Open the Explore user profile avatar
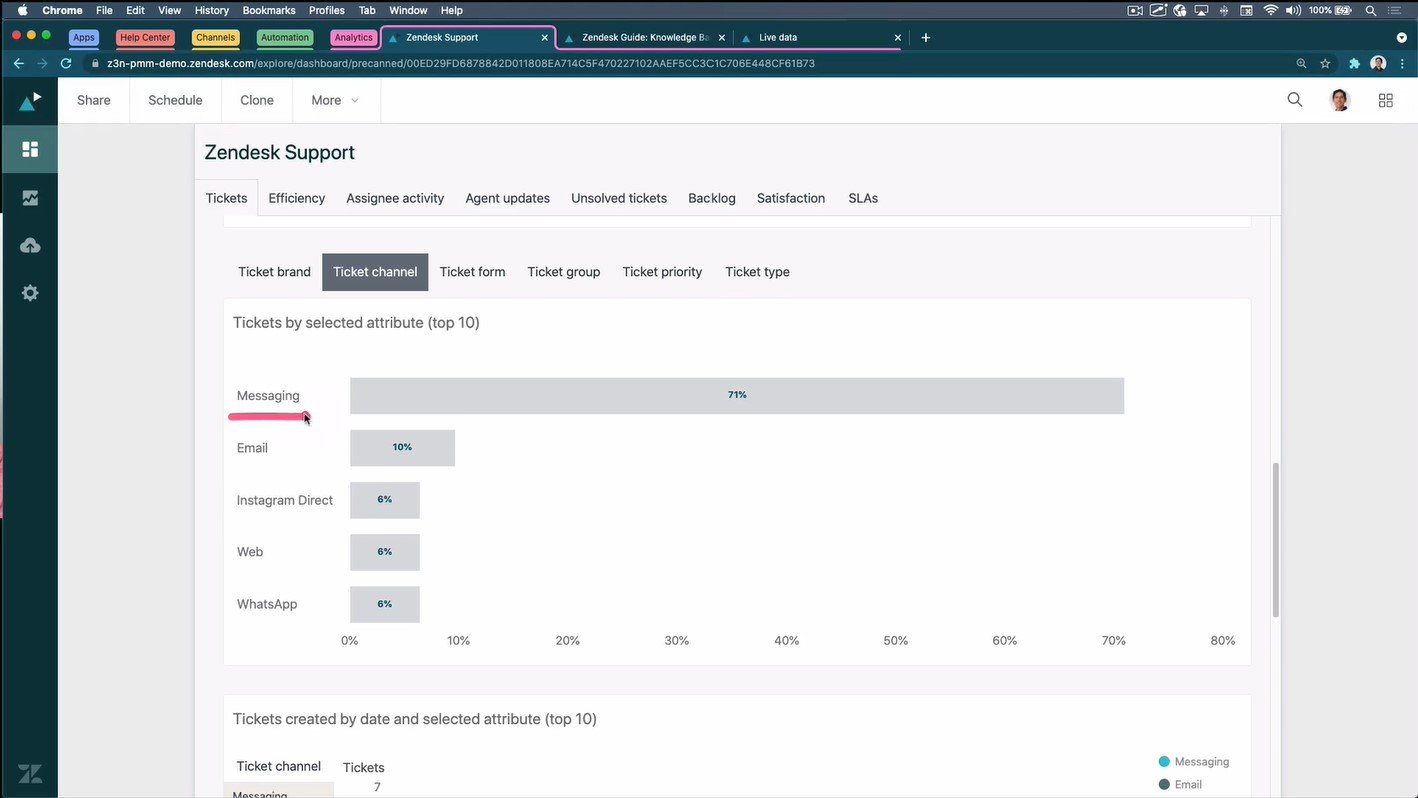Viewport: 1418px width, 798px height. coord(1340,100)
